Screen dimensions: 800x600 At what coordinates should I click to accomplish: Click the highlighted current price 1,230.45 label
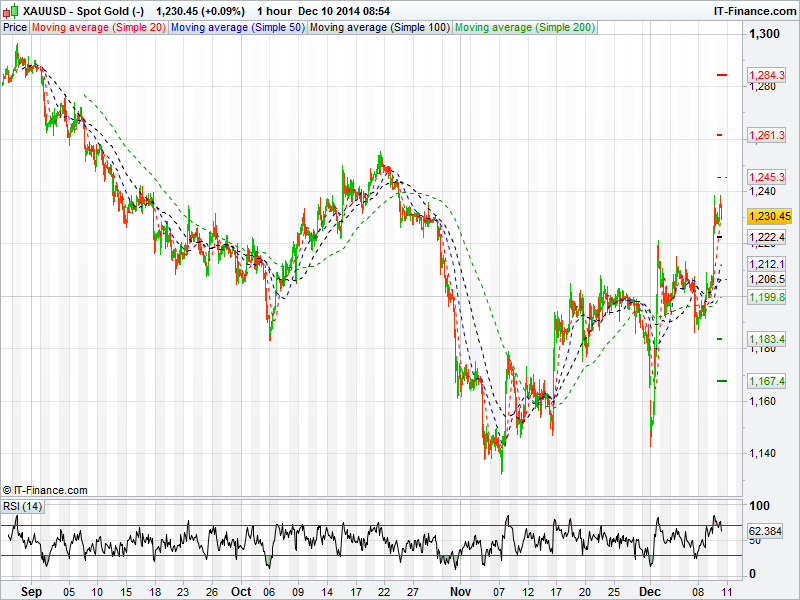pos(769,216)
